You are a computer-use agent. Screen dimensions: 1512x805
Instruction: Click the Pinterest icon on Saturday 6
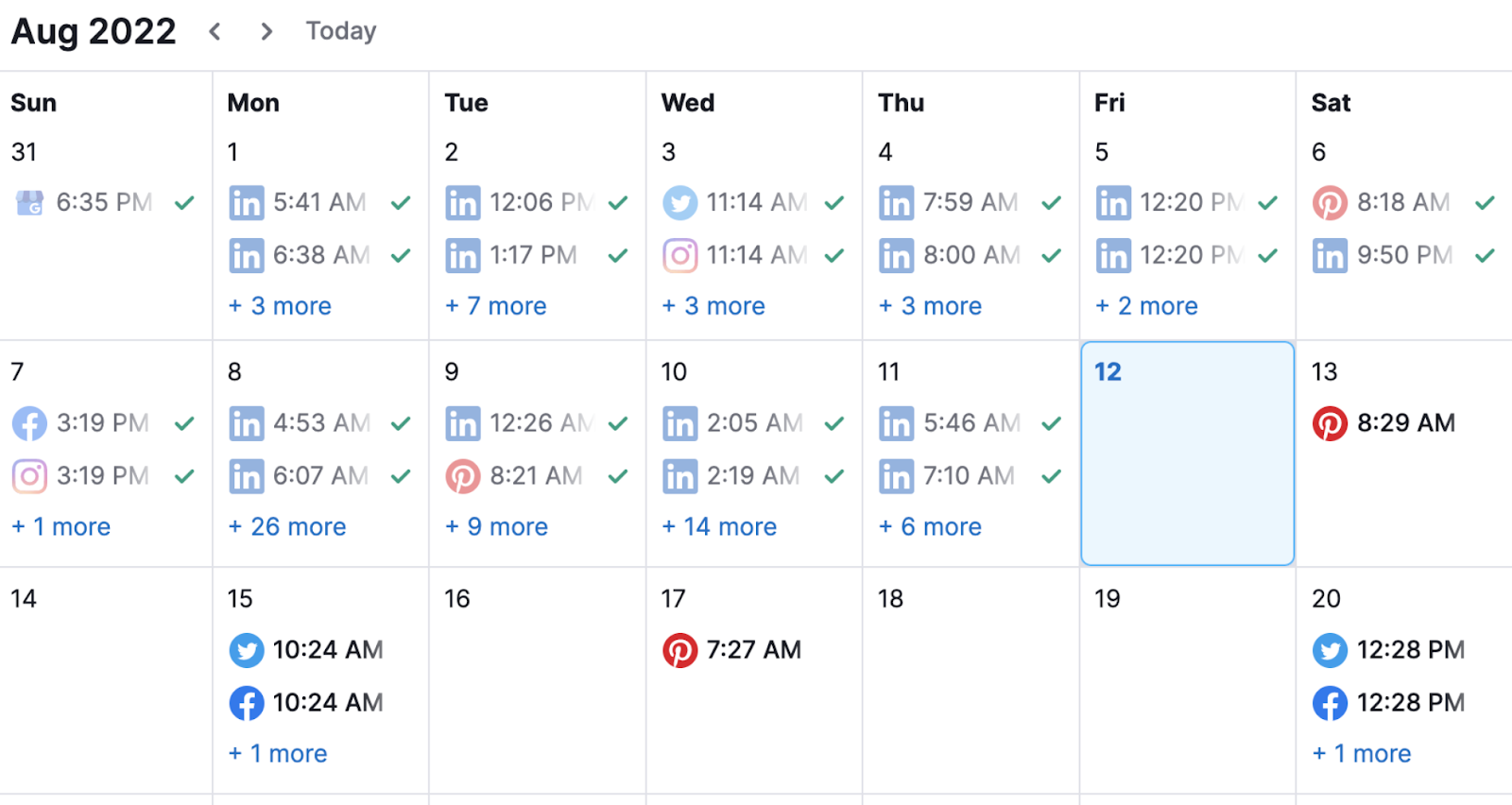click(1330, 203)
